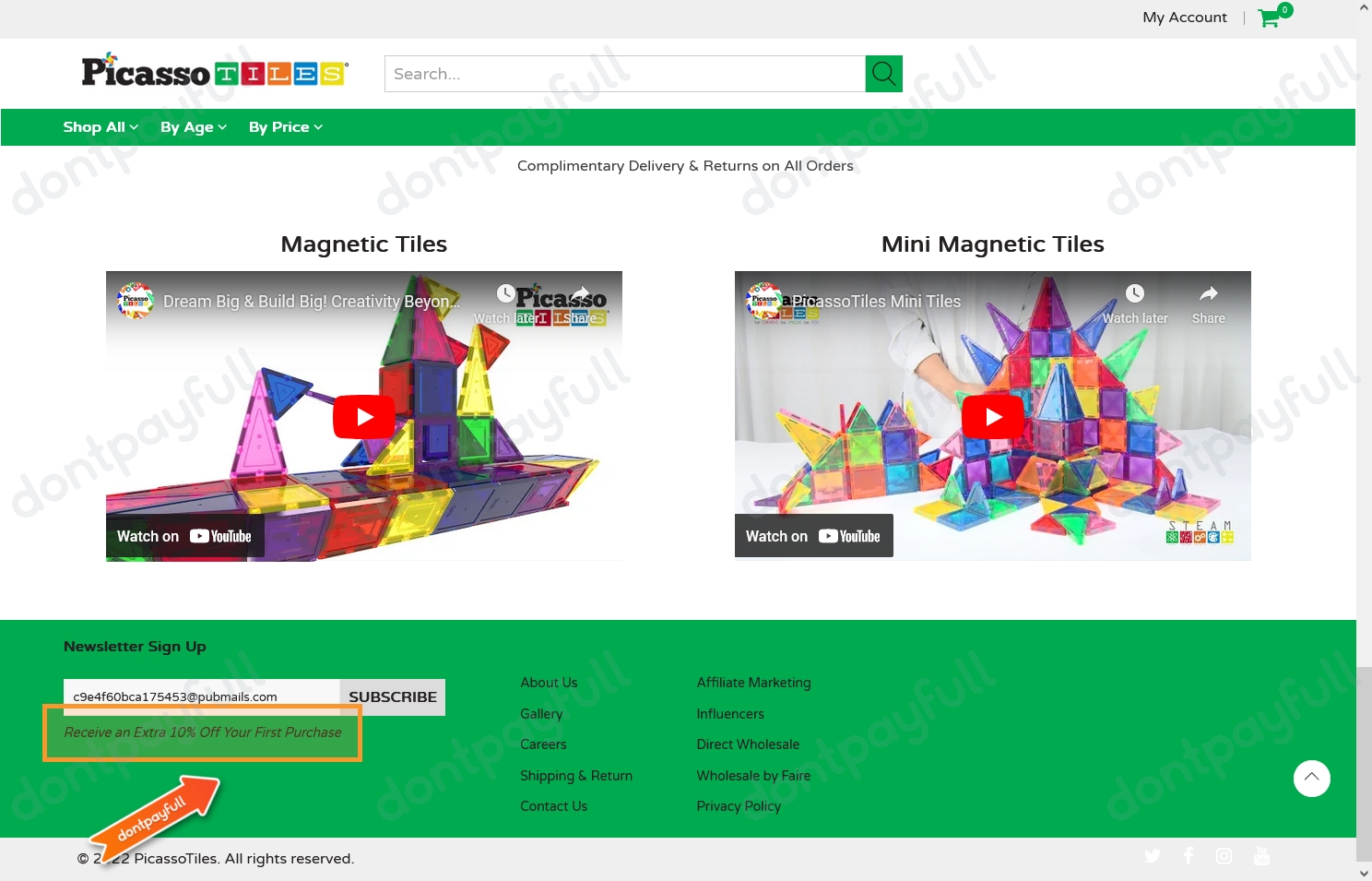The image size is (1372, 881).
Task: Click the PicassoTiles logo
Action: coord(215,69)
